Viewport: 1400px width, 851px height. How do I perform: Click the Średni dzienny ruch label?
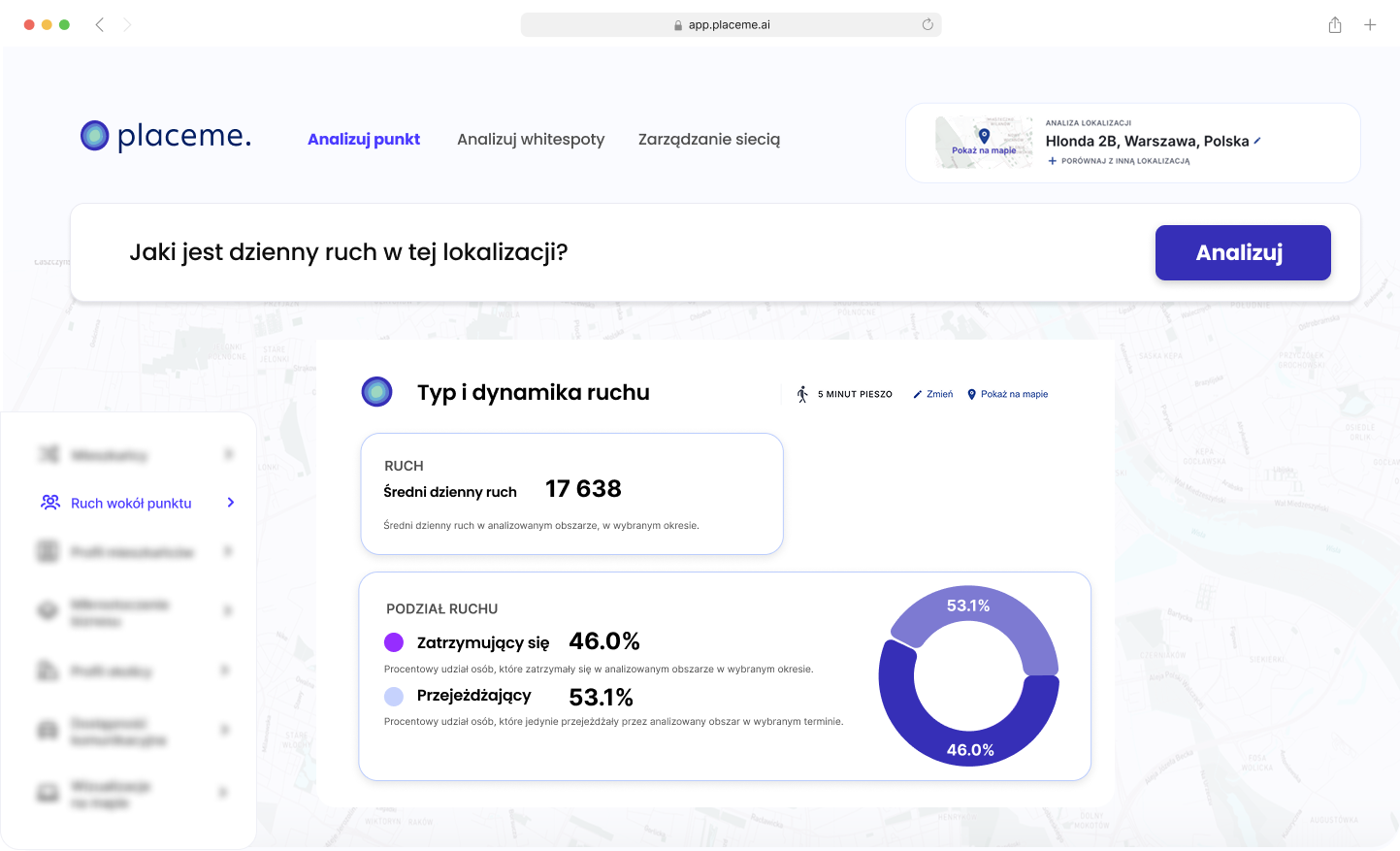click(x=450, y=492)
